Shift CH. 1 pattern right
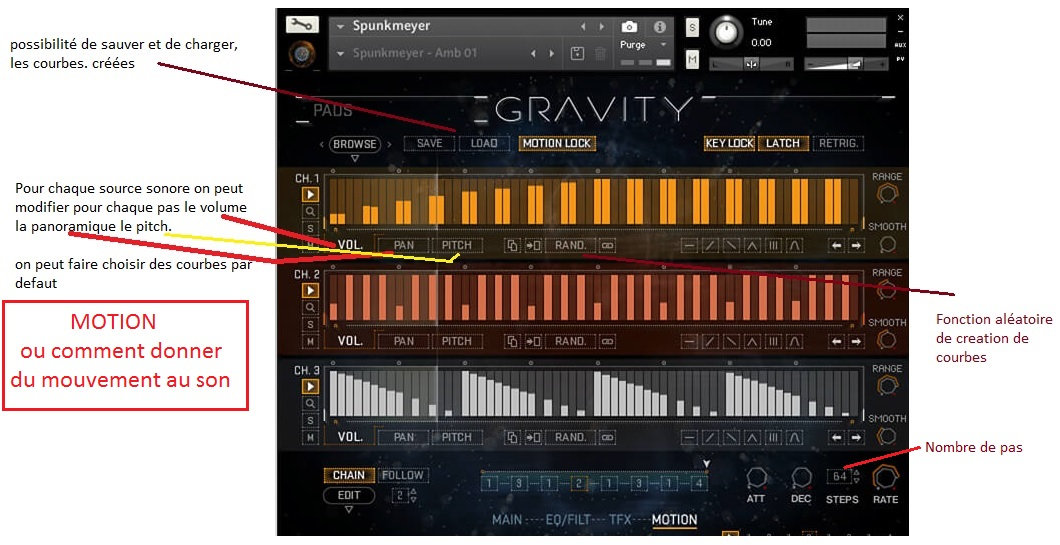Image resolution: width=1060 pixels, height=545 pixels. click(856, 246)
